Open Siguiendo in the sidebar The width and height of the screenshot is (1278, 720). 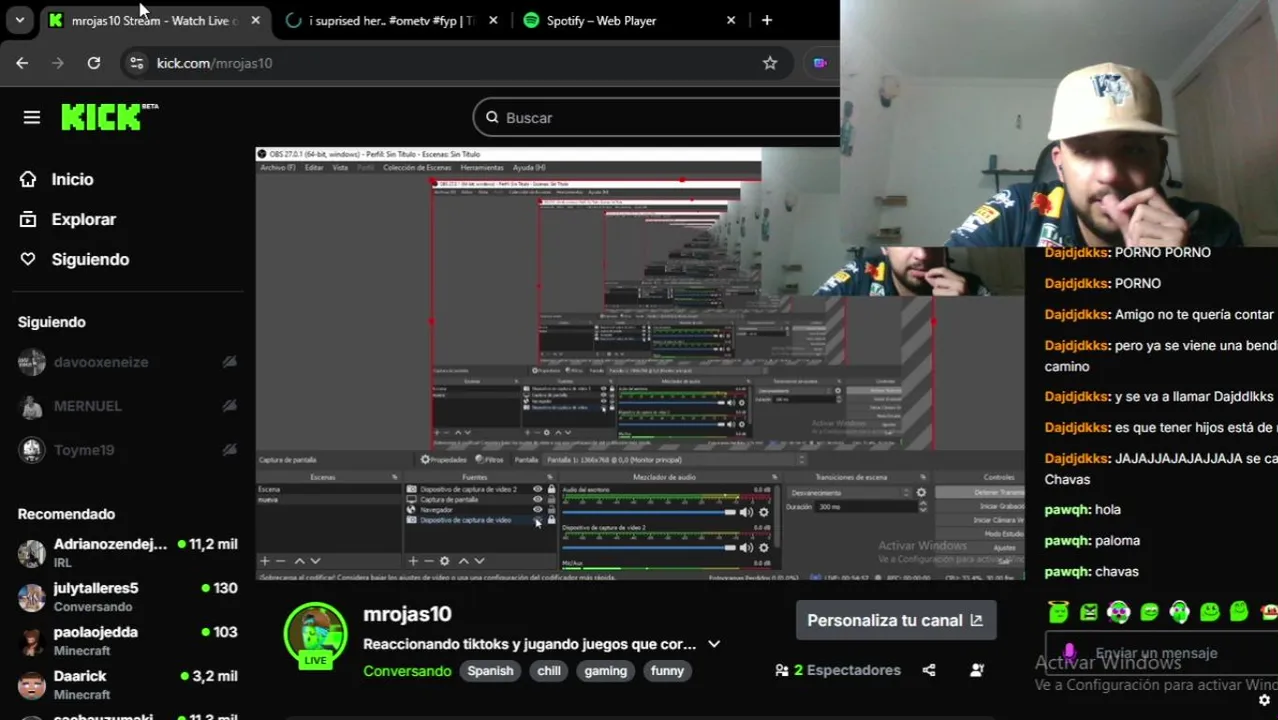75,259
